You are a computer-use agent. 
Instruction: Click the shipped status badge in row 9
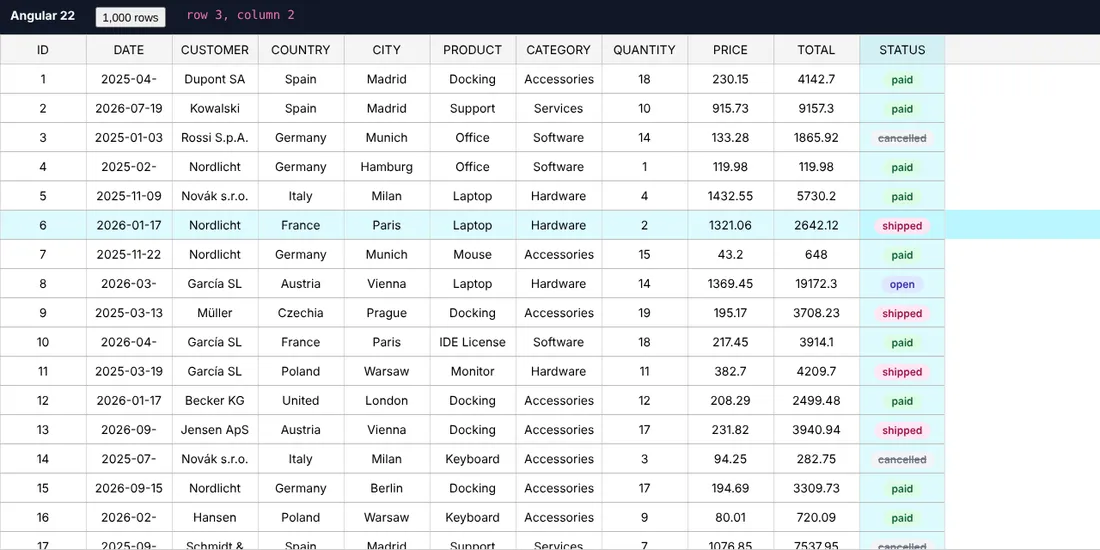(902, 314)
